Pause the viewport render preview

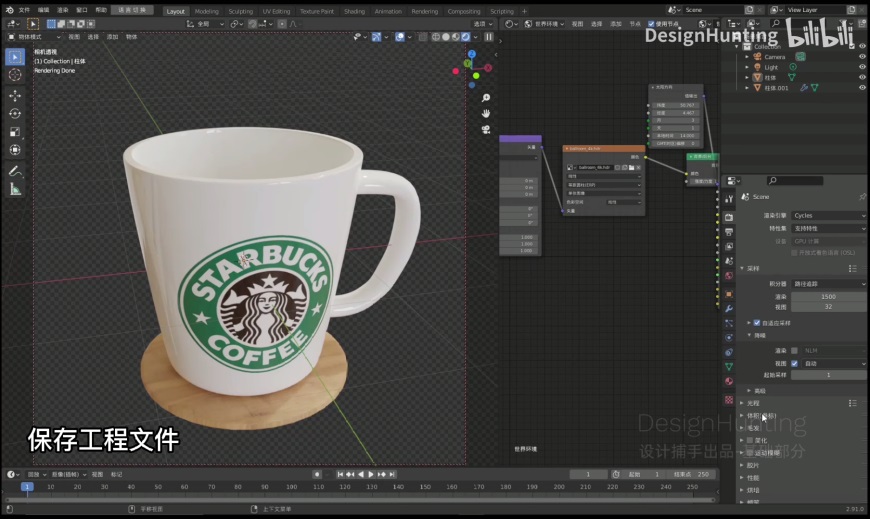[489, 37]
